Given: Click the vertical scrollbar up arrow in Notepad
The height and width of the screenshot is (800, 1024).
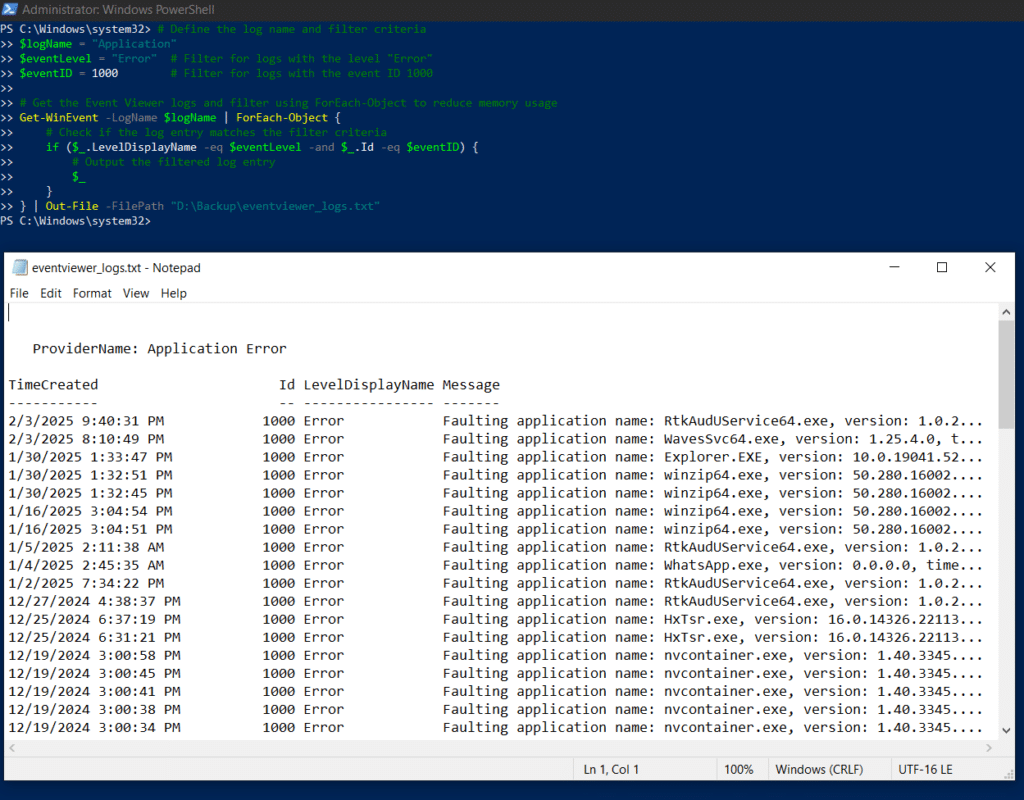Looking at the screenshot, I should pyautogui.click(x=1006, y=312).
